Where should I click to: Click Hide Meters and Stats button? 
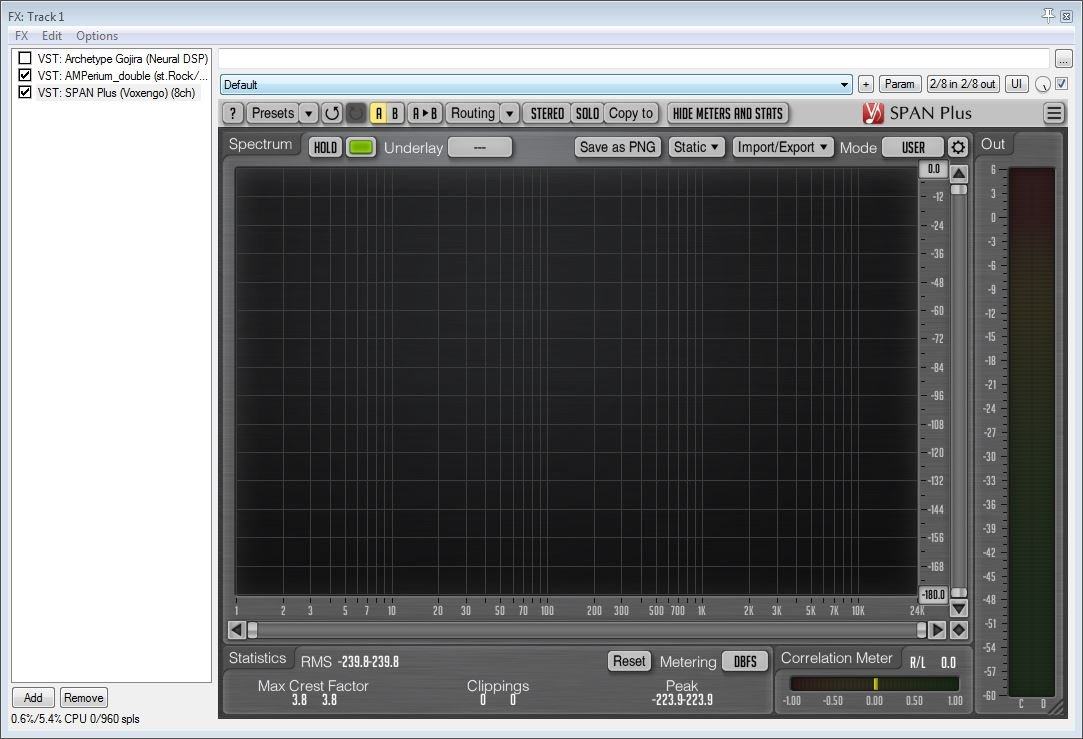[x=727, y=113]
